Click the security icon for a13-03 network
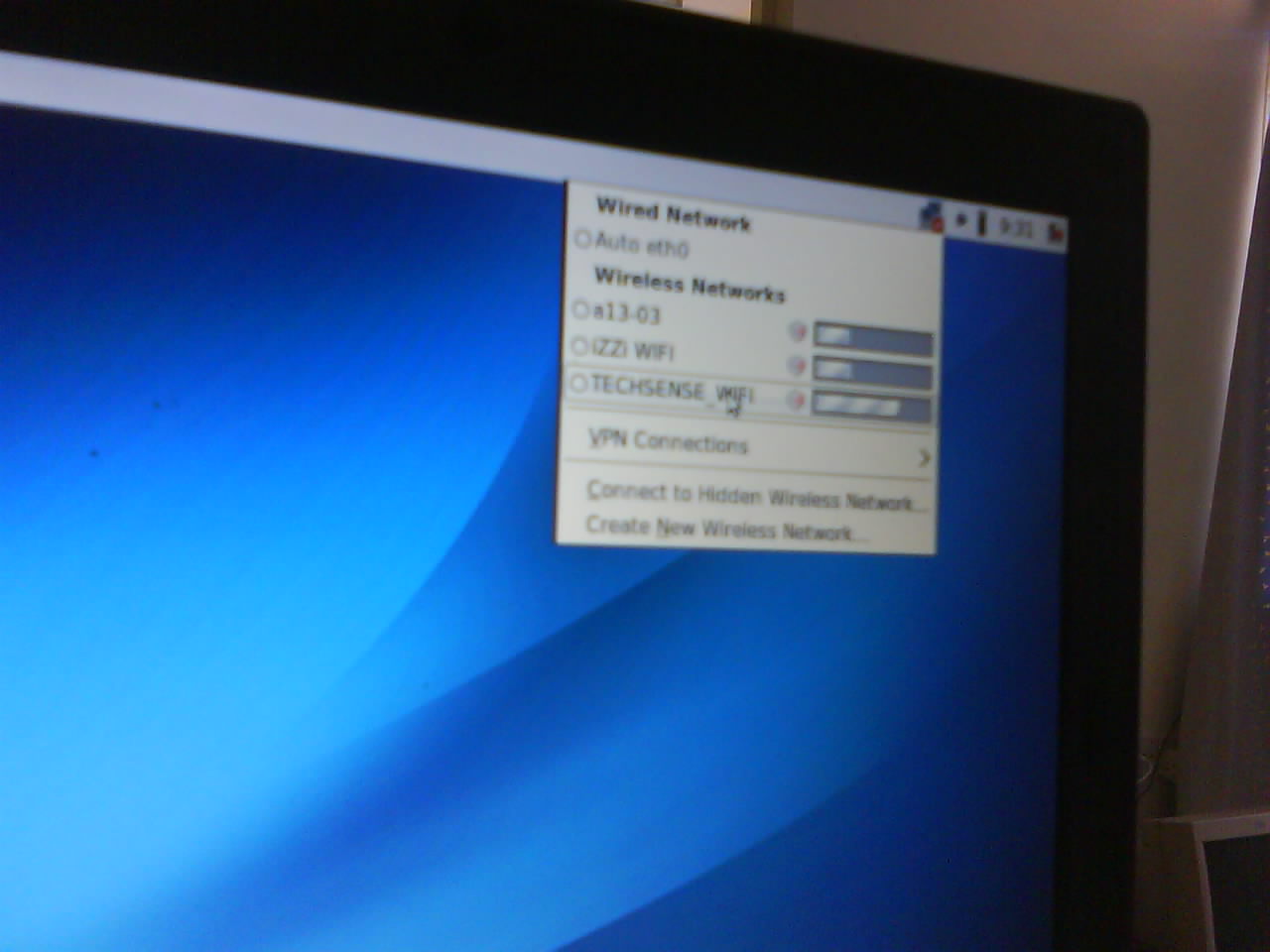The image size is (1270, 952). coord(796,330)
